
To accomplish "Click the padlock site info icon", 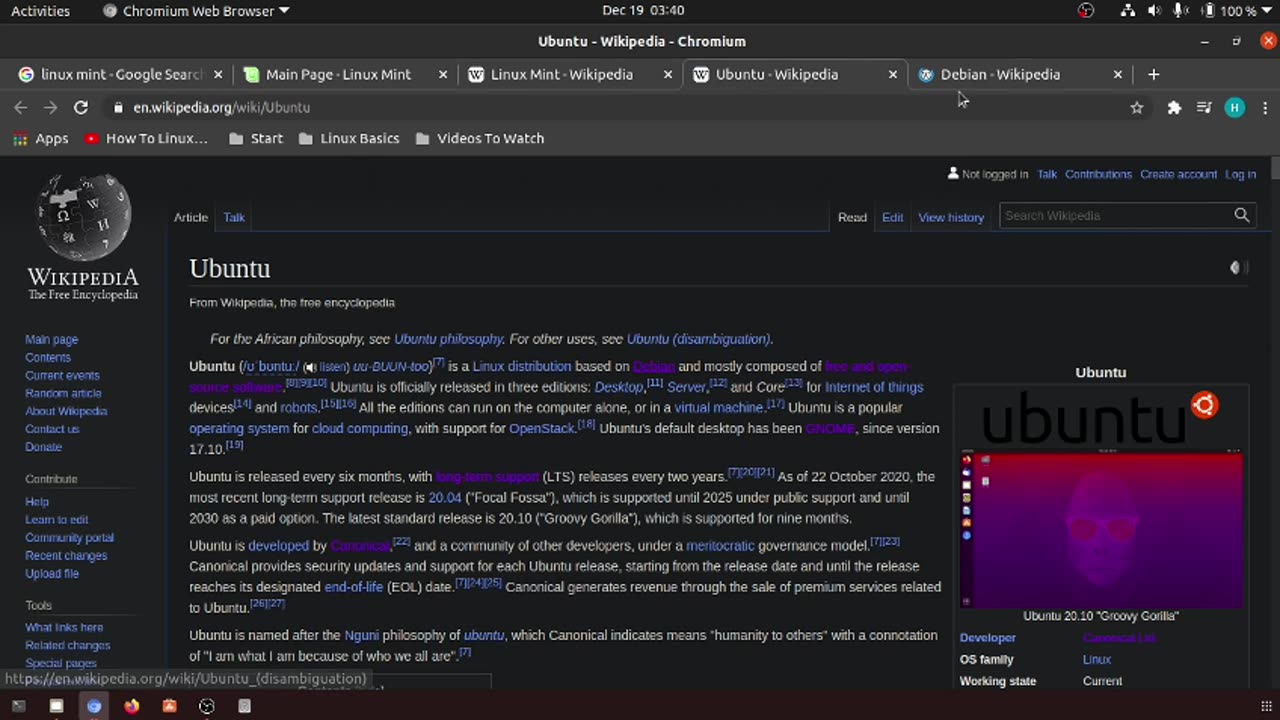I will point(118,107).
